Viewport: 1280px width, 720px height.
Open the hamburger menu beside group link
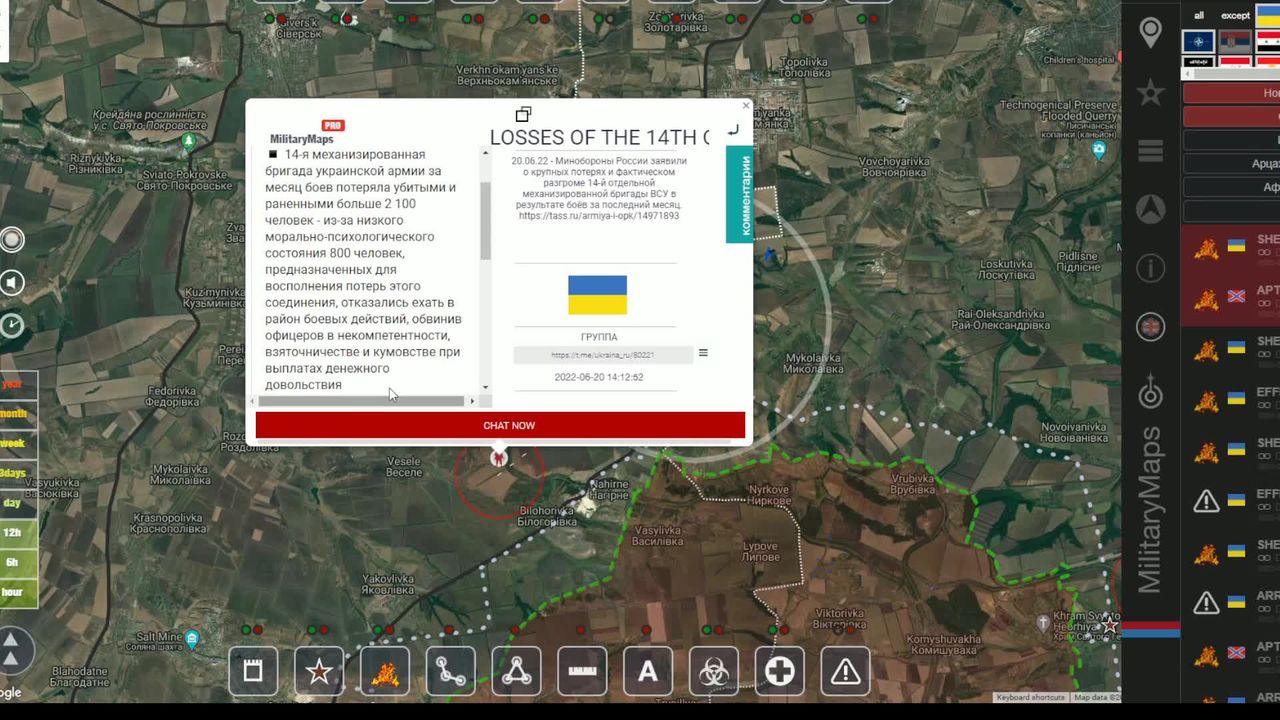point(703,353)
